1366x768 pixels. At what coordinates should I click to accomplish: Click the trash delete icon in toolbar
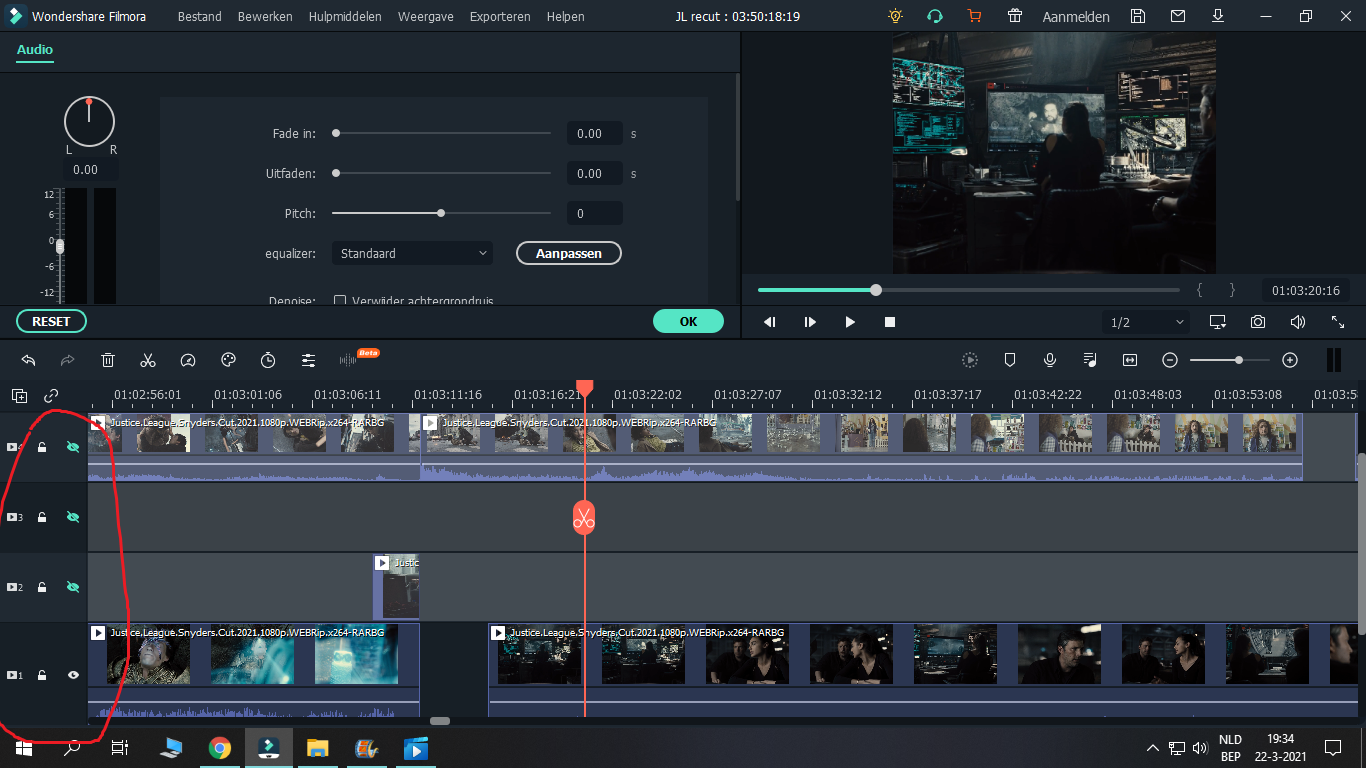(108, 360)
